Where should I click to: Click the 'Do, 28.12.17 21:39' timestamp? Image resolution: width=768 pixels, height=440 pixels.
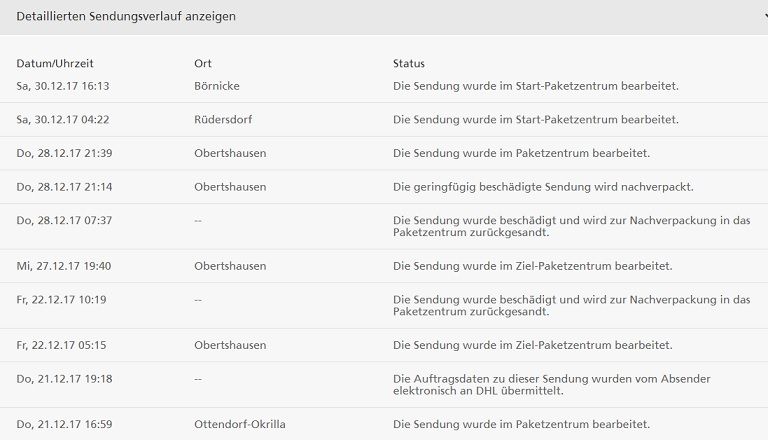(x=64, y=153)
